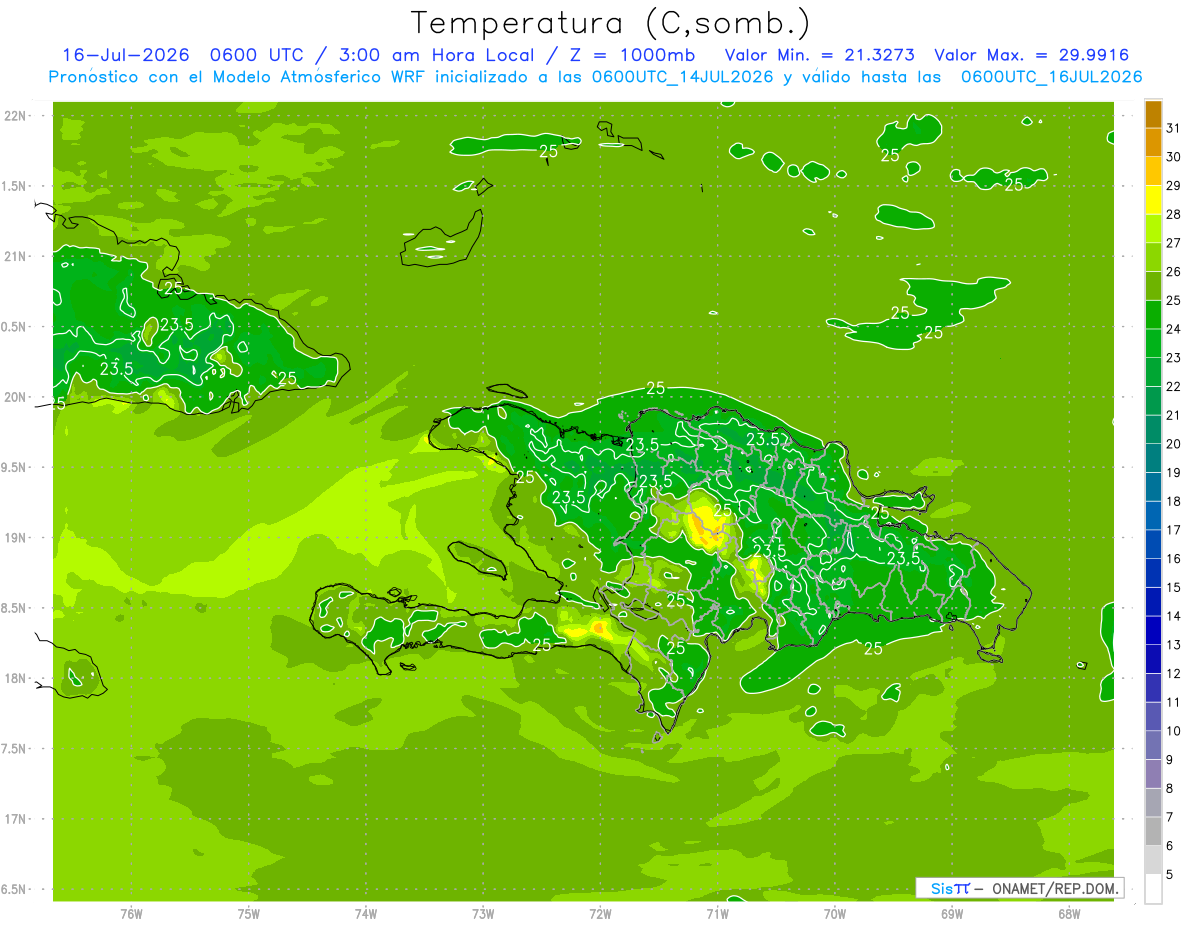Click the "19N" latitude axis label
The image size is (1200, 927).
click(17, 538)
